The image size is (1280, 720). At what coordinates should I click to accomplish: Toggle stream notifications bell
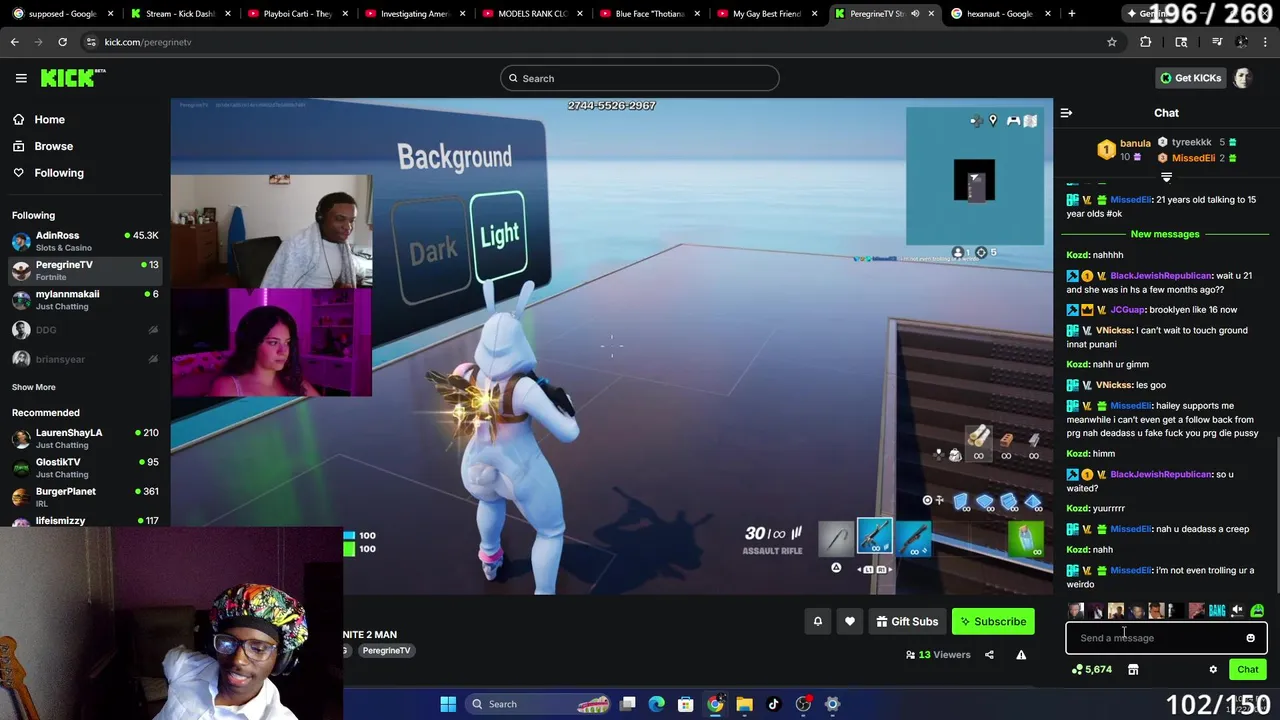(817, 622)
